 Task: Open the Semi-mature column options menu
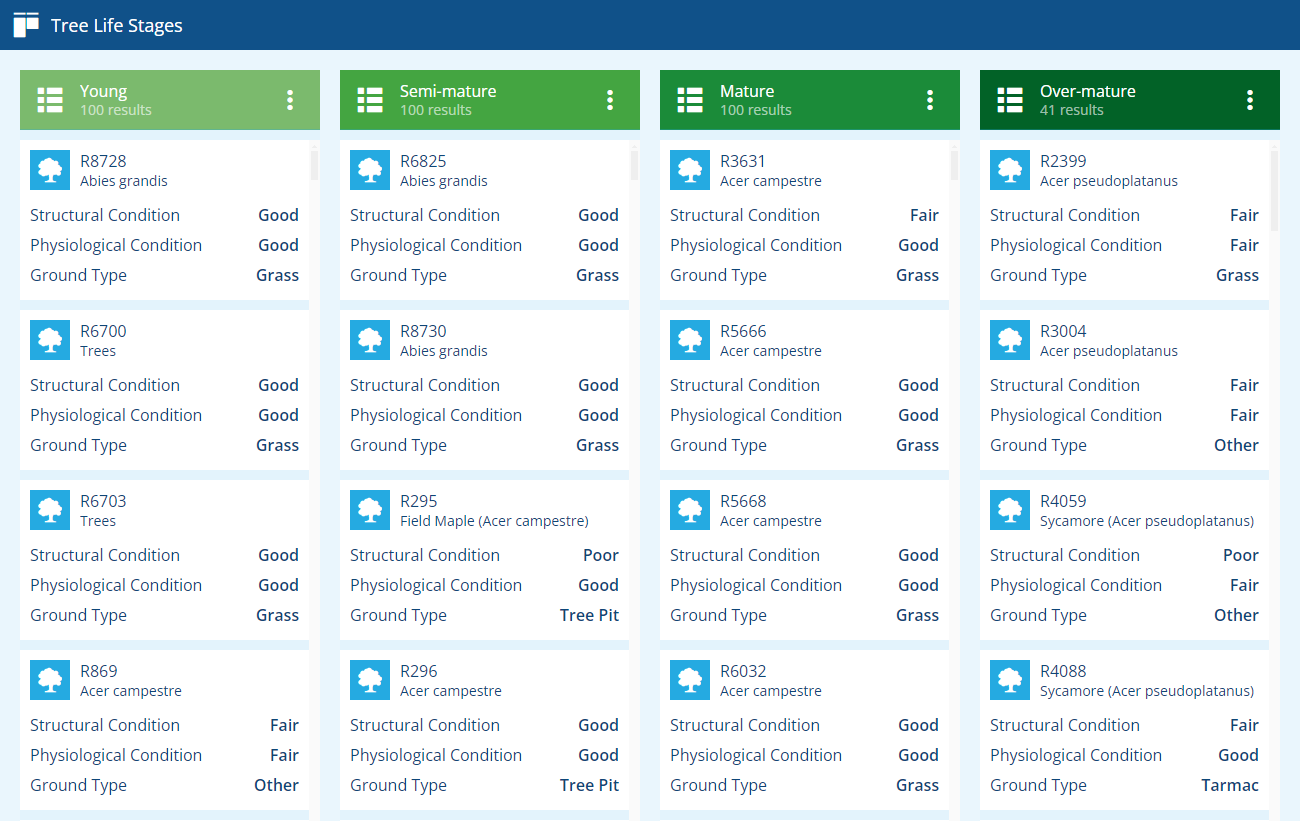pyautogui.click(x=610, y=100)
